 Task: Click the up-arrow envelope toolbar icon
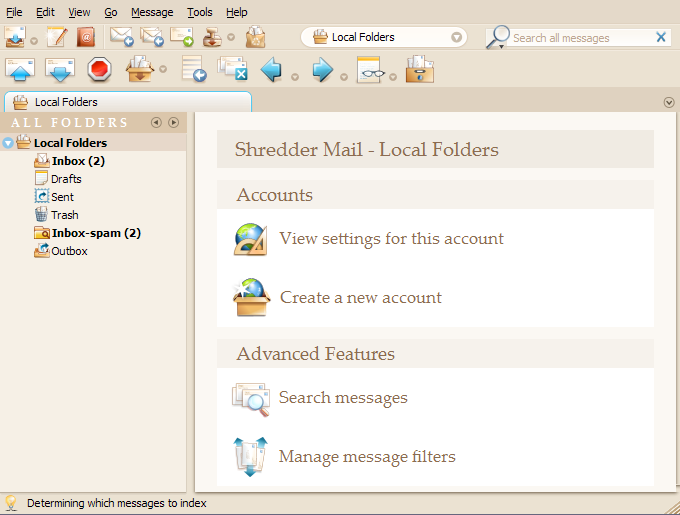tap(20, 69)
